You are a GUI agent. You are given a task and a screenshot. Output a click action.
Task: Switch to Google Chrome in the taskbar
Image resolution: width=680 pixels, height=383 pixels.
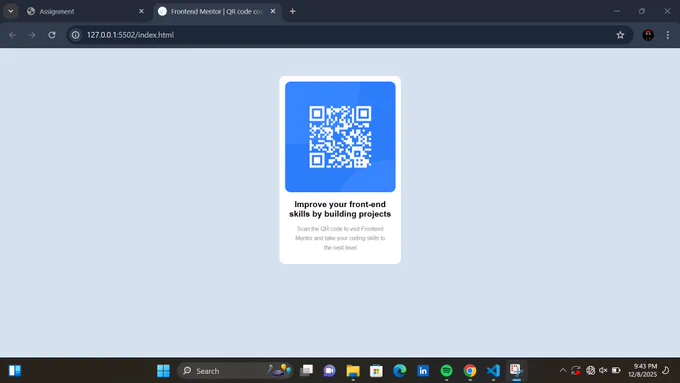[x=470, y=370]
